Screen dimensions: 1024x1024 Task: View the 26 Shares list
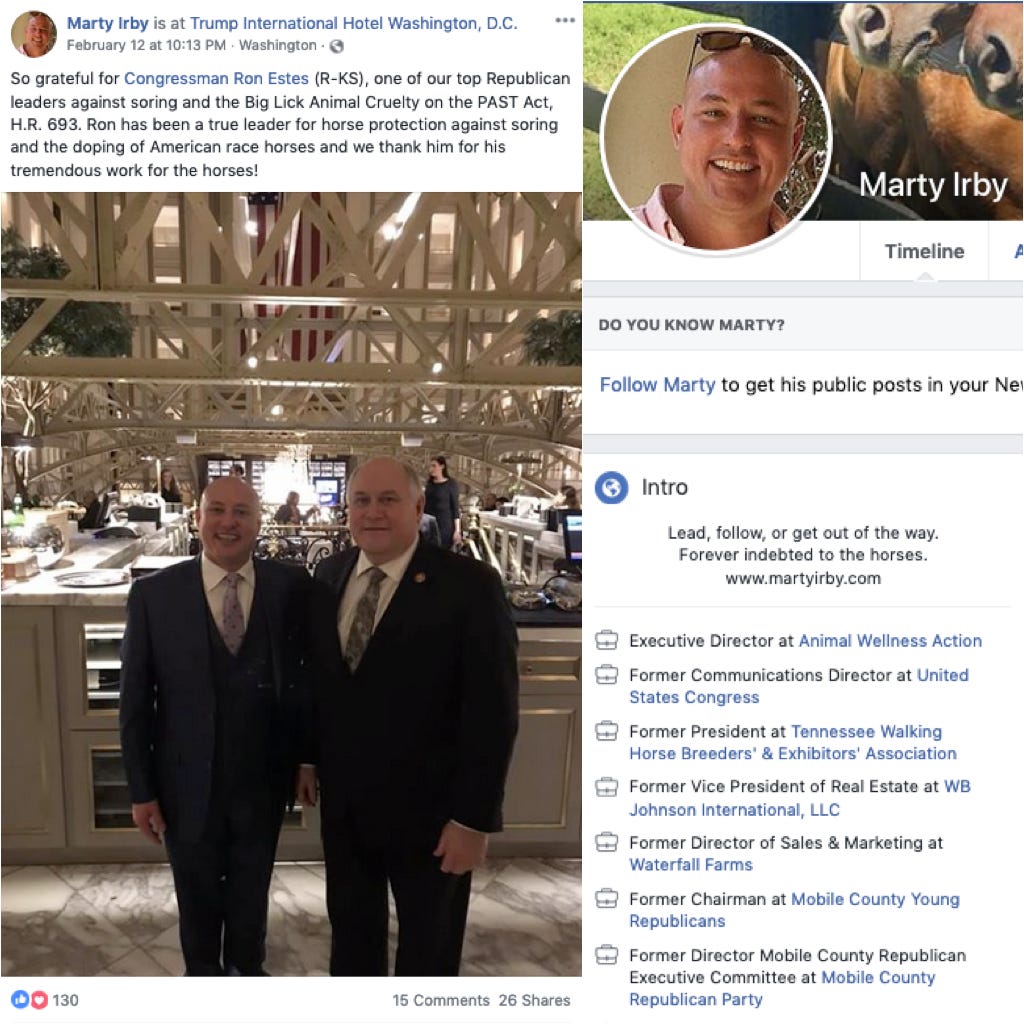534,1000
